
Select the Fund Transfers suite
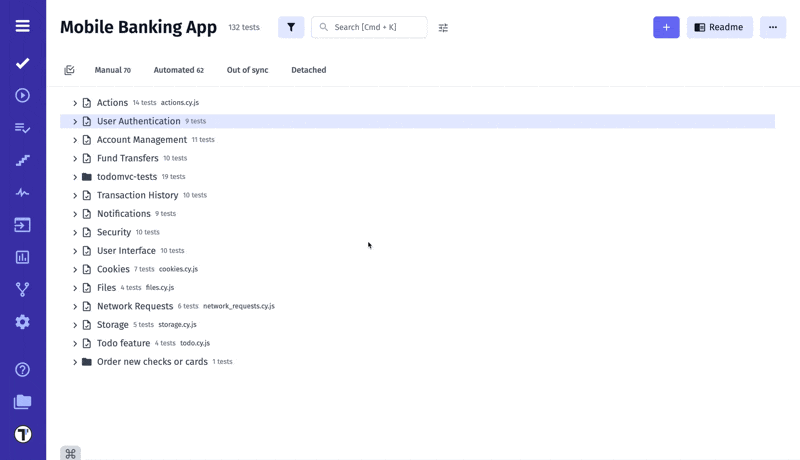click(127, 159)
